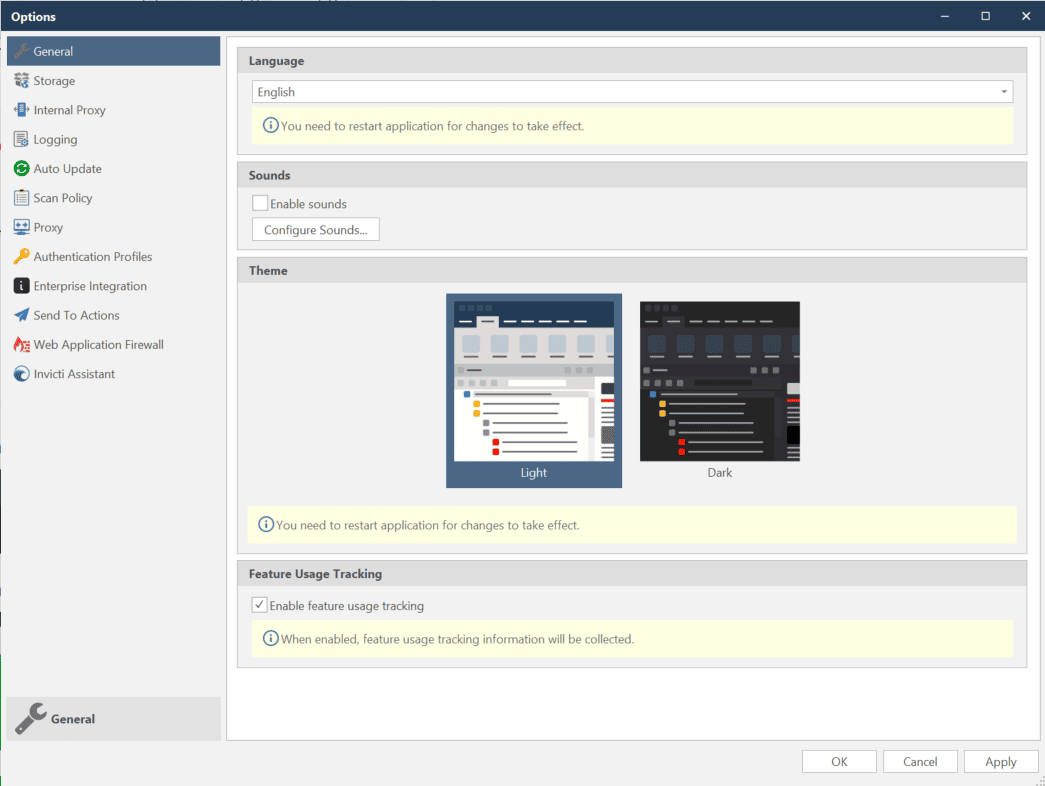
Task: Click the Invicti Assistant icon
Action: [x=20, y=373]
